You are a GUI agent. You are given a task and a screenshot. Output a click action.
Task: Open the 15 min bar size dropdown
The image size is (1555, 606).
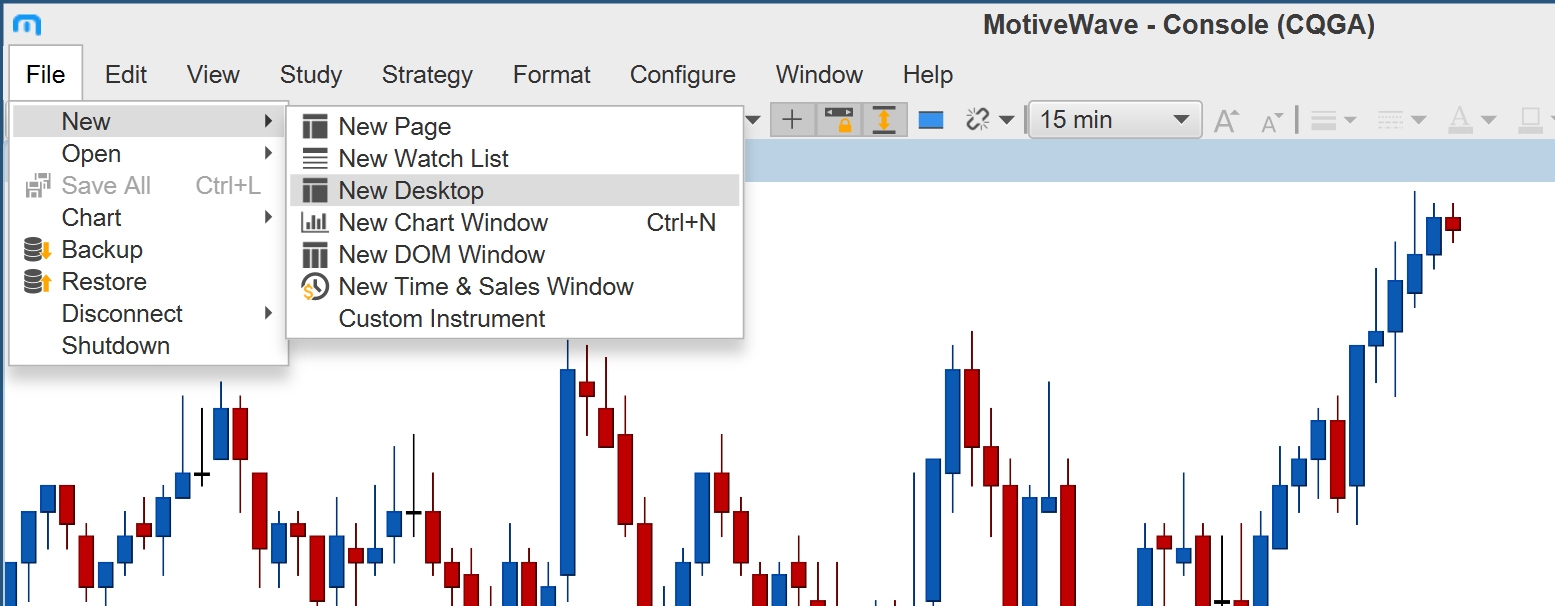(1115, 120)
